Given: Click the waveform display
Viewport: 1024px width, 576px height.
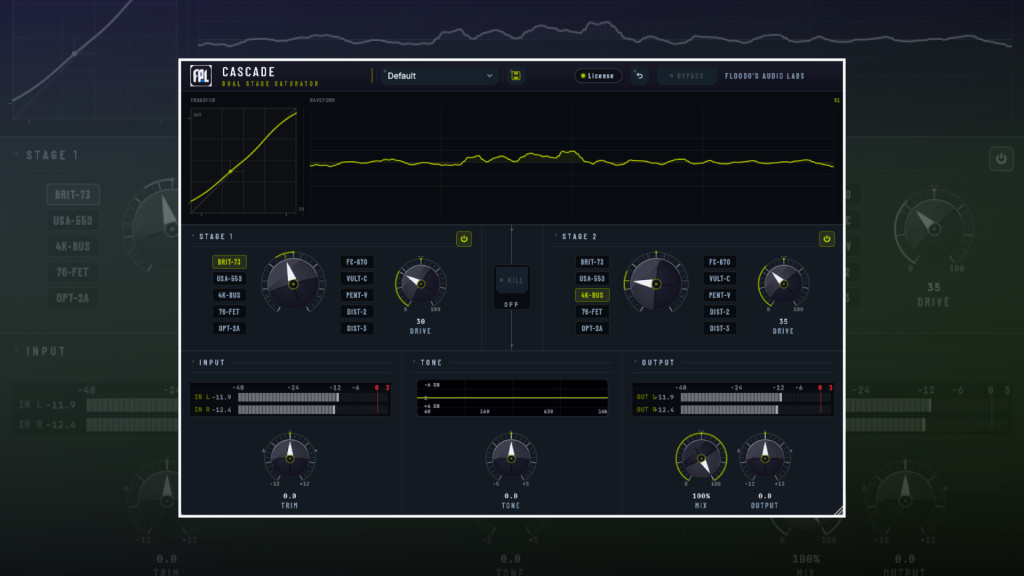Looking at the screenshot, I should pyautogui.click(x=572, y=161).
